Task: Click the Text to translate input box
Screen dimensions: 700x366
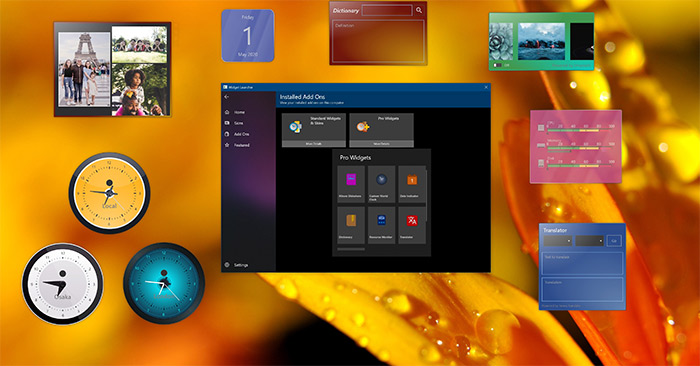Action: [582, 263]
